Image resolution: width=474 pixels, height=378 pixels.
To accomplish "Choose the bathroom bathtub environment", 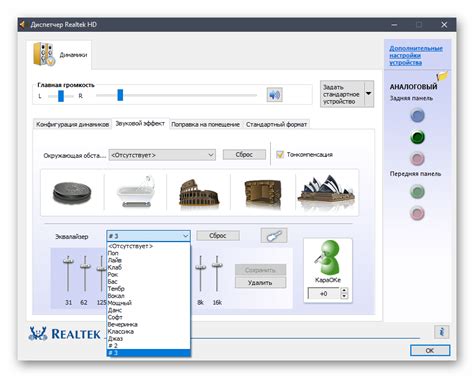I will [136, 192].
